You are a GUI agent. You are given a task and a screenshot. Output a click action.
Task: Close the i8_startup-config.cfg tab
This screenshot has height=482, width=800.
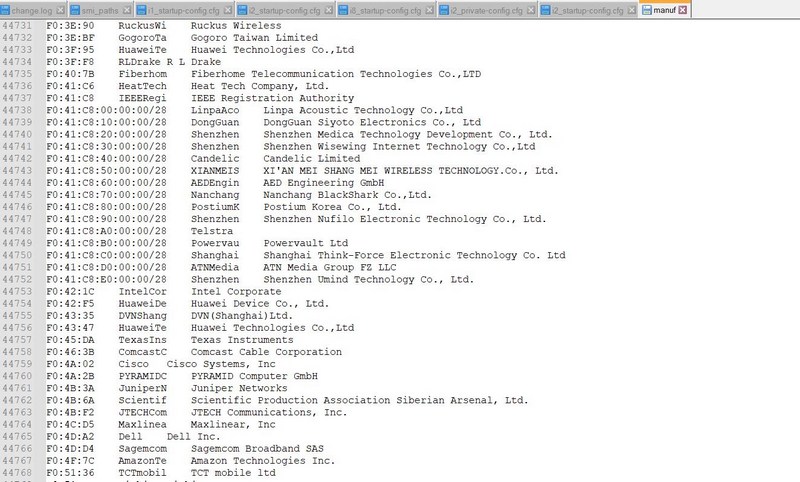point(430,10)
